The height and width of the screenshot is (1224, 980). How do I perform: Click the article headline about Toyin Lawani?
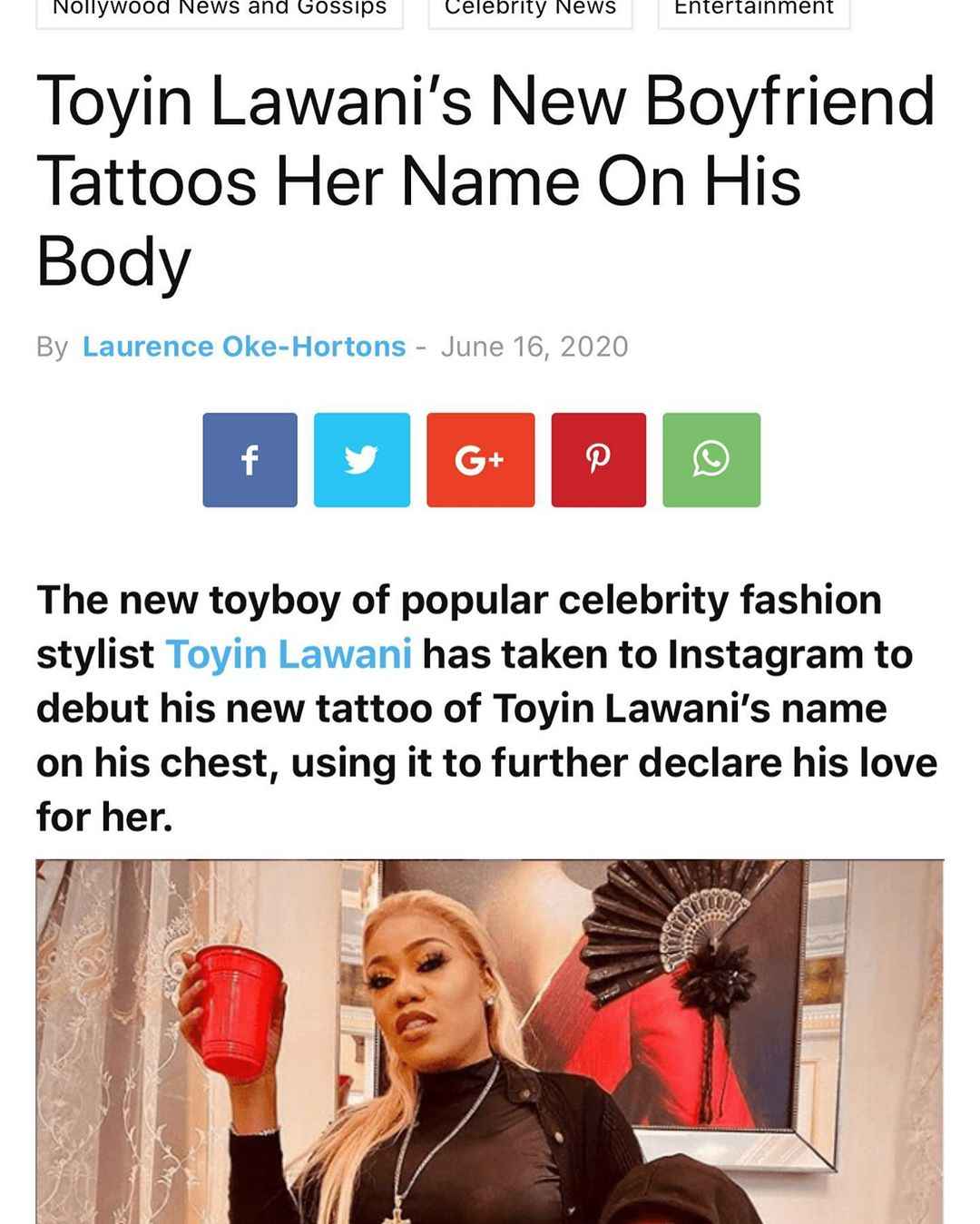coord(485,181)
